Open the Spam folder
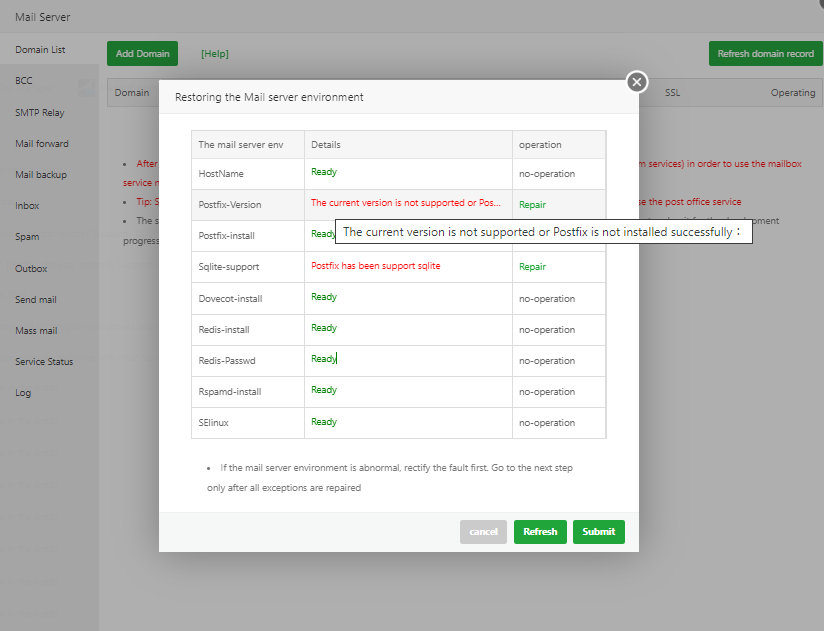 click(27, 237)
